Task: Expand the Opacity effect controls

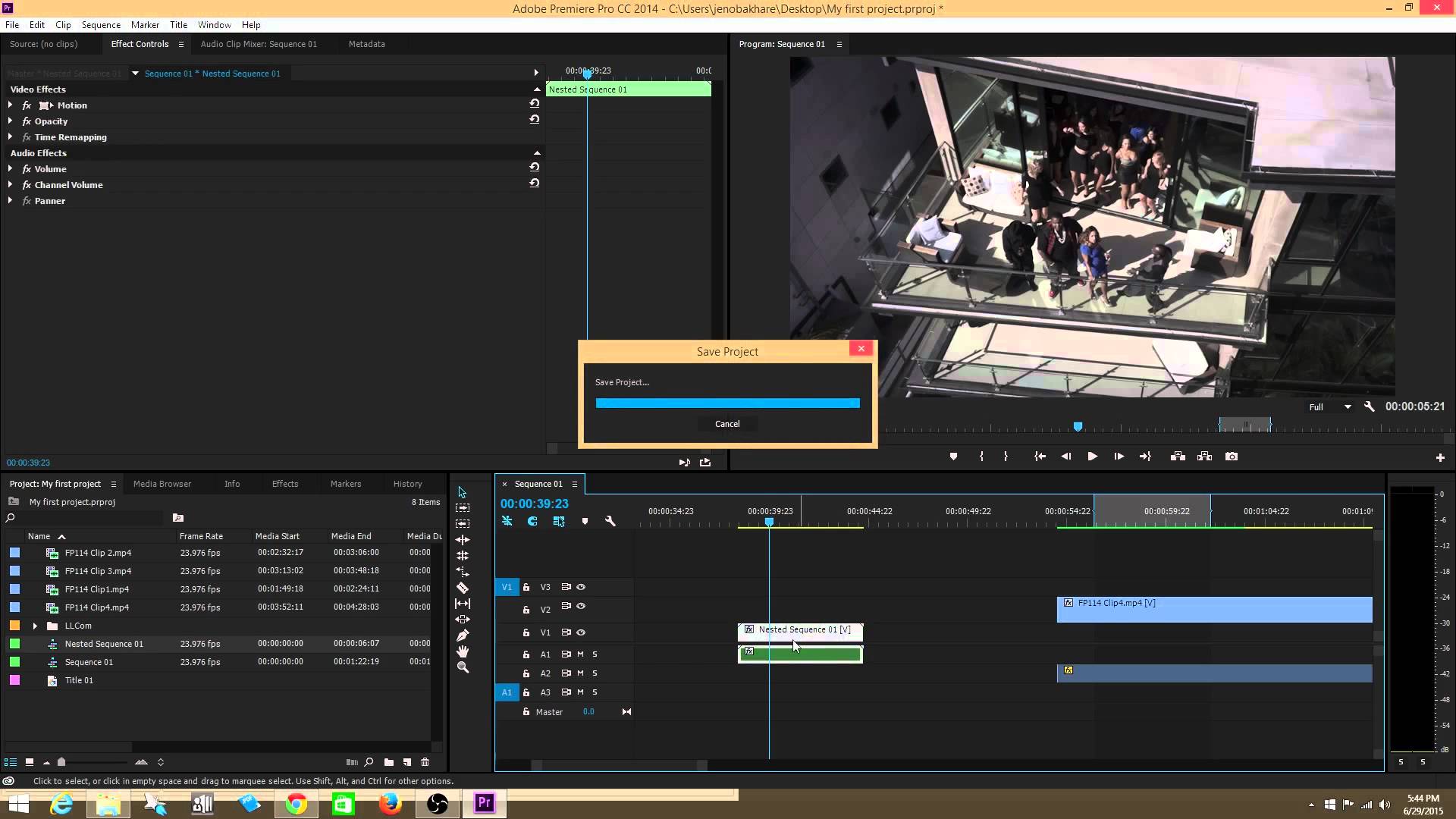Action: tap(10, 121)
